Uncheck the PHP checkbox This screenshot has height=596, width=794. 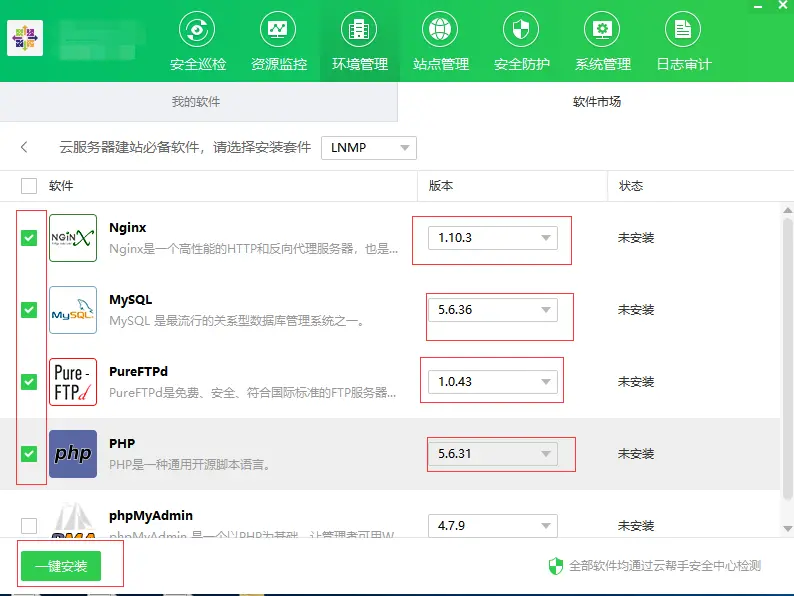tap(29, 453)
